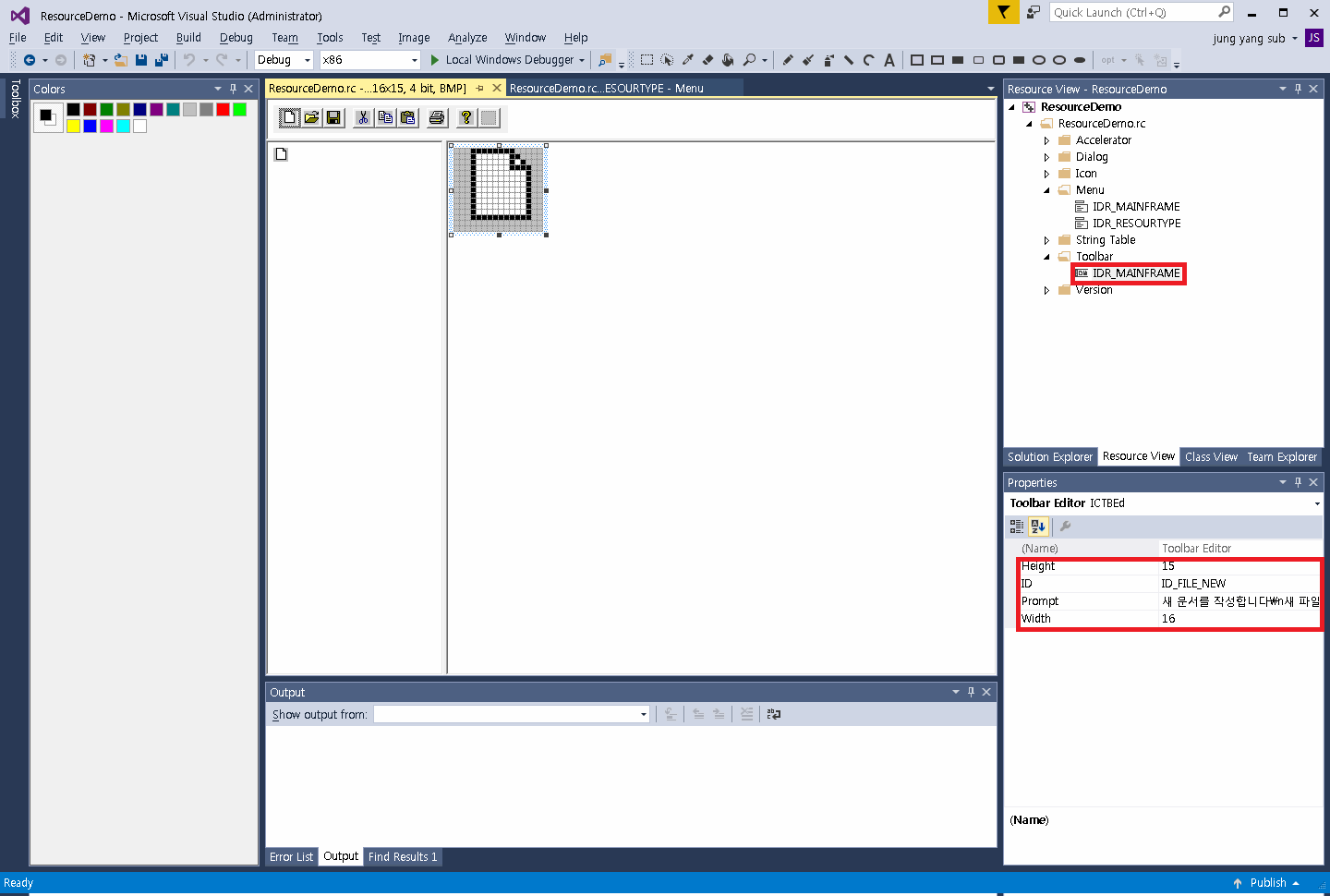Select the Curve tool
The width and height of the screenshot is (1330, 896).
tap(868, 60)
